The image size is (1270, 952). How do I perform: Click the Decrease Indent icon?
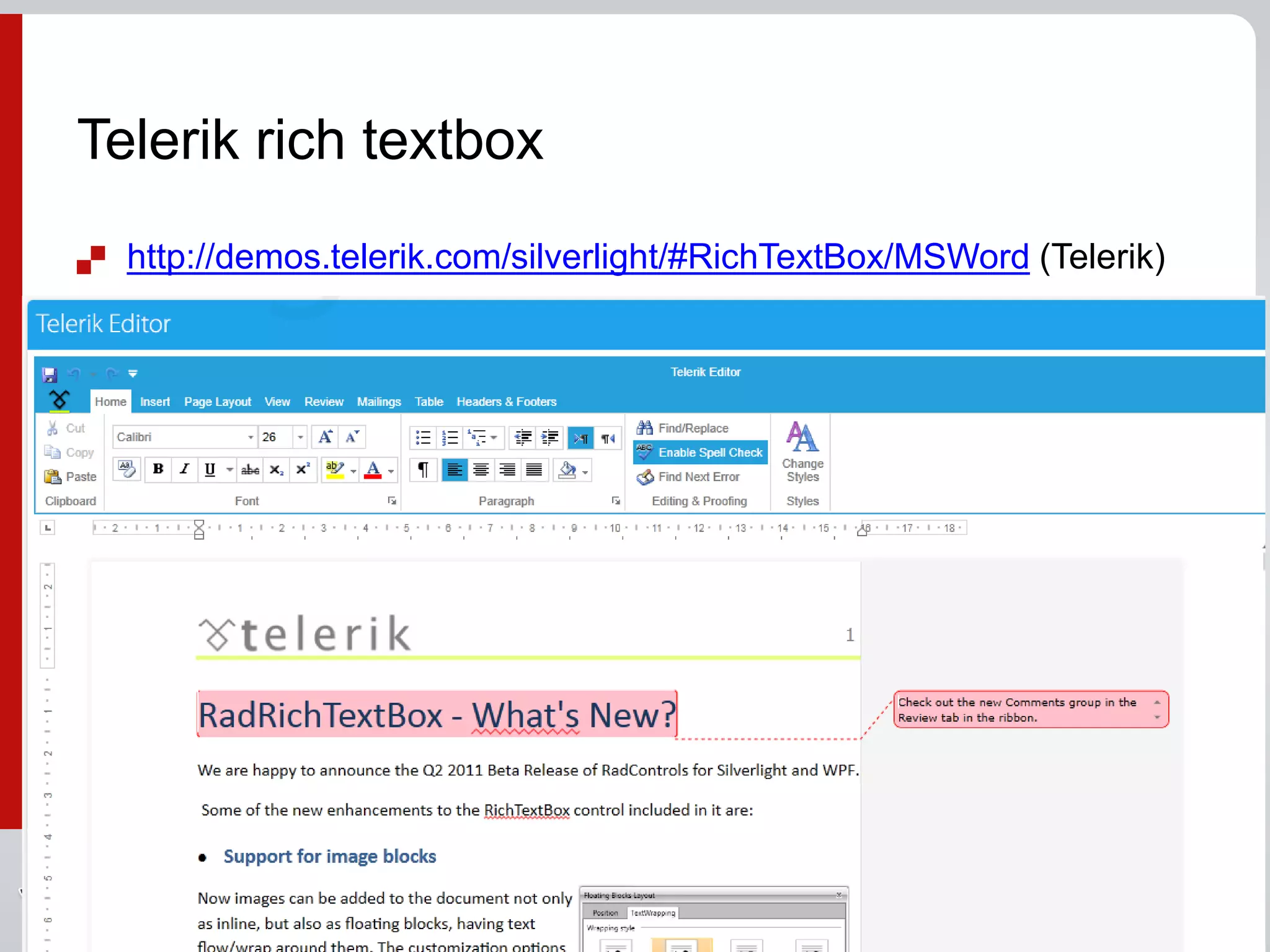(x=523, y=438)
